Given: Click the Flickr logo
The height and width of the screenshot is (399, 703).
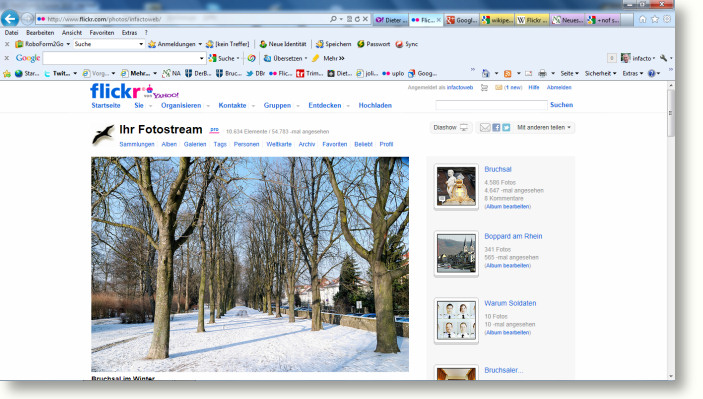Looking at the screenshot, I should [x=116, y=91].
